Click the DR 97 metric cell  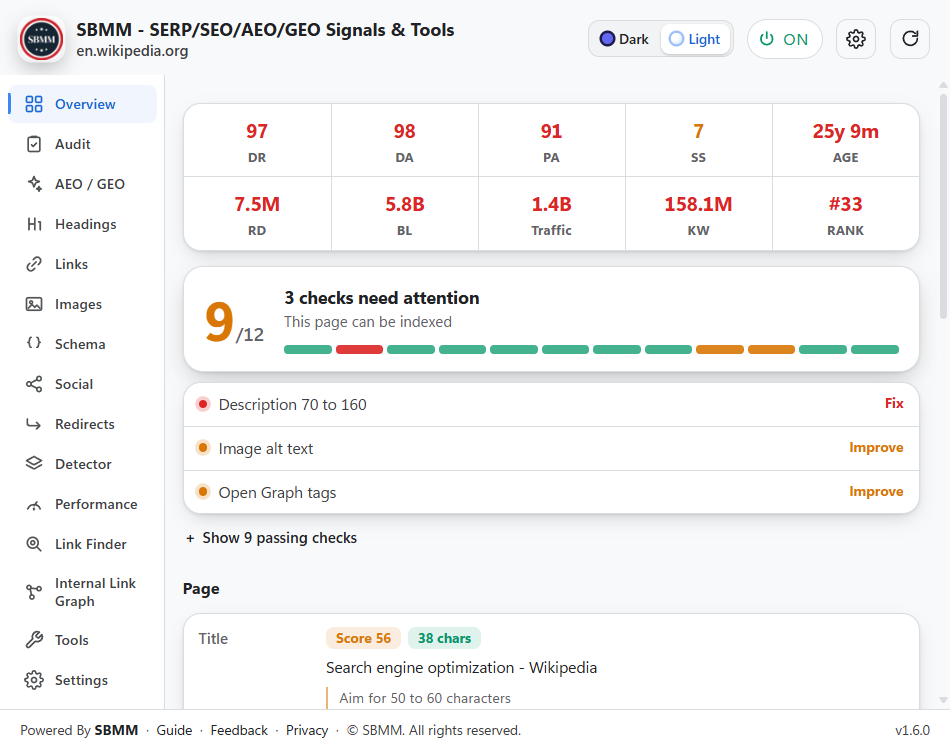pyautogui.click(x=257, y=141)
